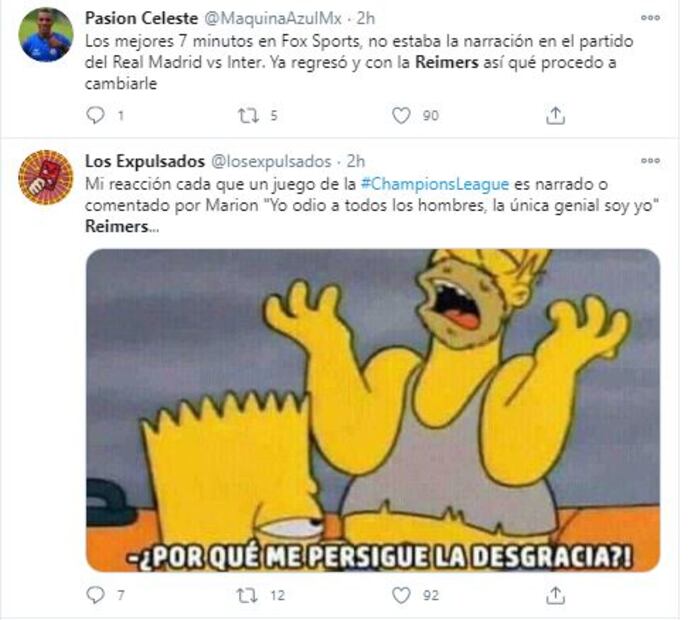Screen dimensions: 698x620
Task: Open the Los Expulsados profile name
Action: tap(145, 161)
